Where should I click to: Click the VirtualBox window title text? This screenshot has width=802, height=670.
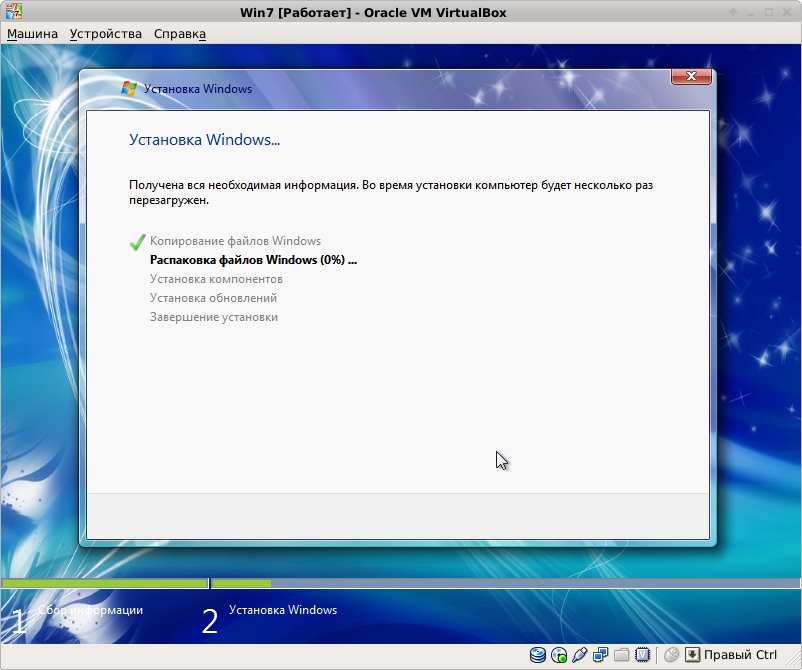pos(373,13)
